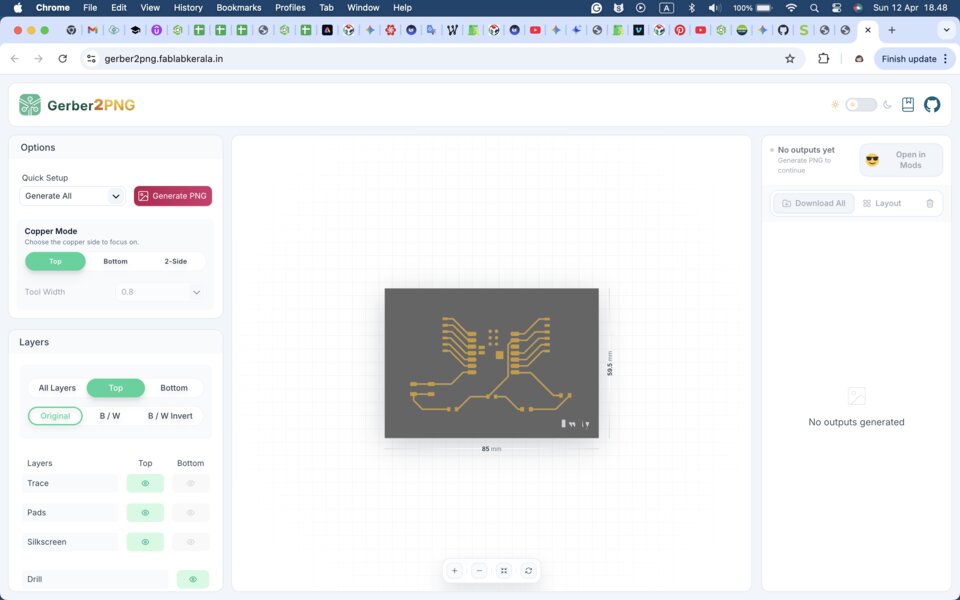Open Chrome three-dot menu beside Finish update
The height and width of the screenshot is (600, 960).
[x=946, y=59]
